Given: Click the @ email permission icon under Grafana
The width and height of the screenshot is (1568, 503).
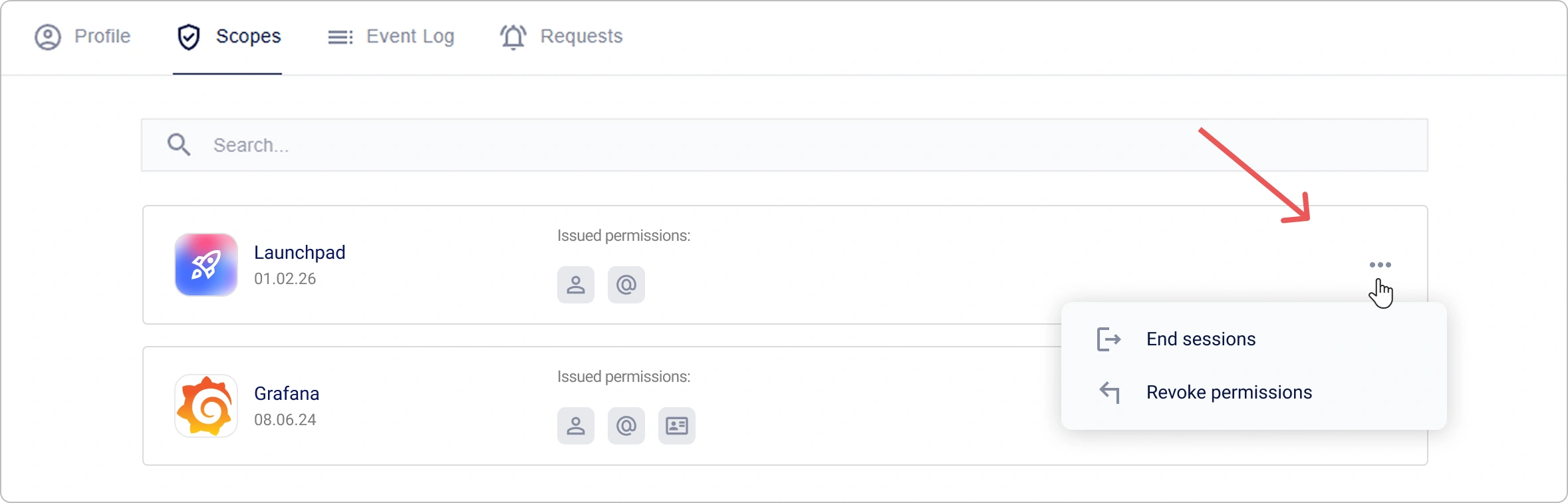Looking at the screenshot, I should click(x=625, y=425).
